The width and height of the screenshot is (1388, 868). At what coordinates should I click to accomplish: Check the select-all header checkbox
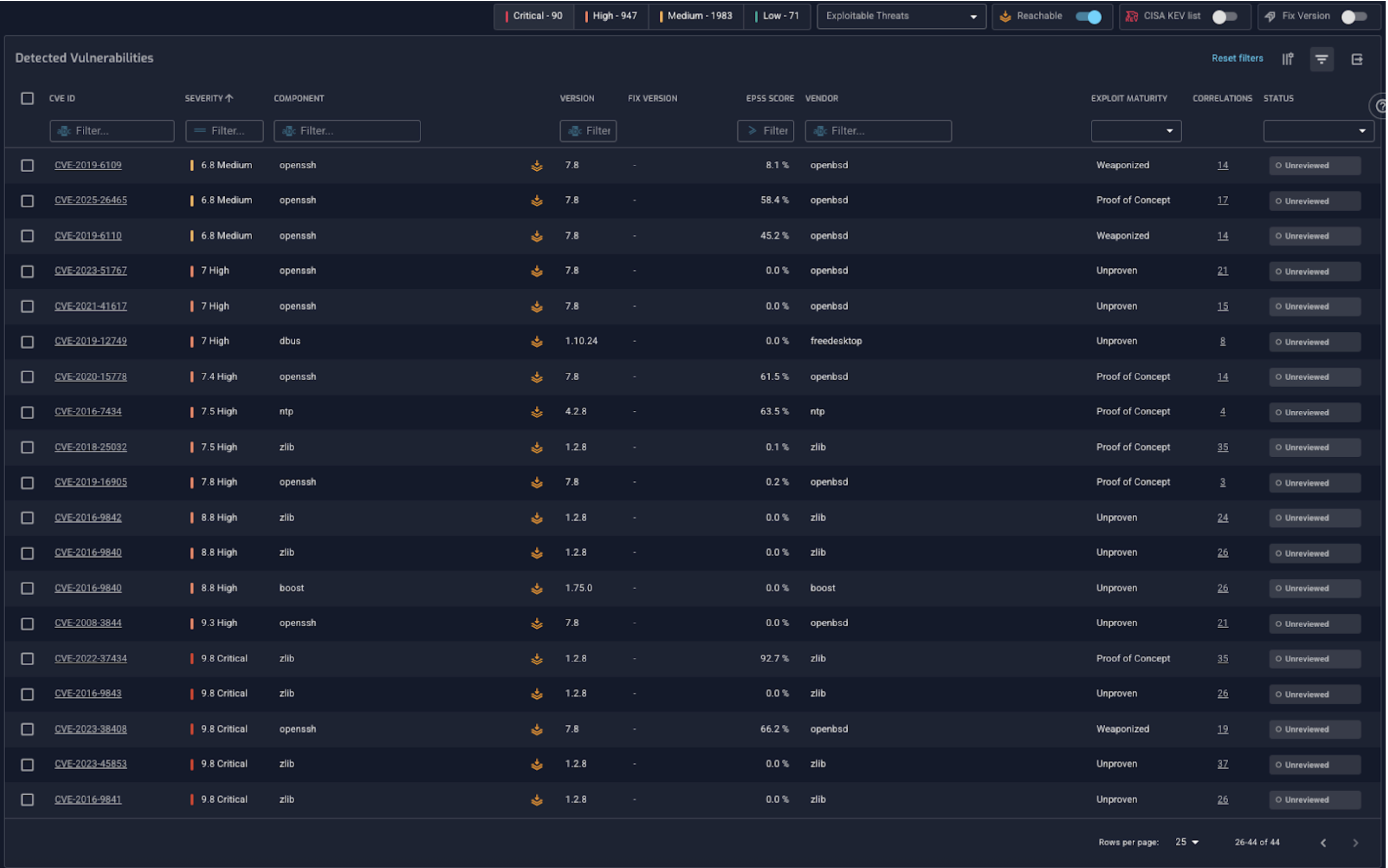click(27, 98)
